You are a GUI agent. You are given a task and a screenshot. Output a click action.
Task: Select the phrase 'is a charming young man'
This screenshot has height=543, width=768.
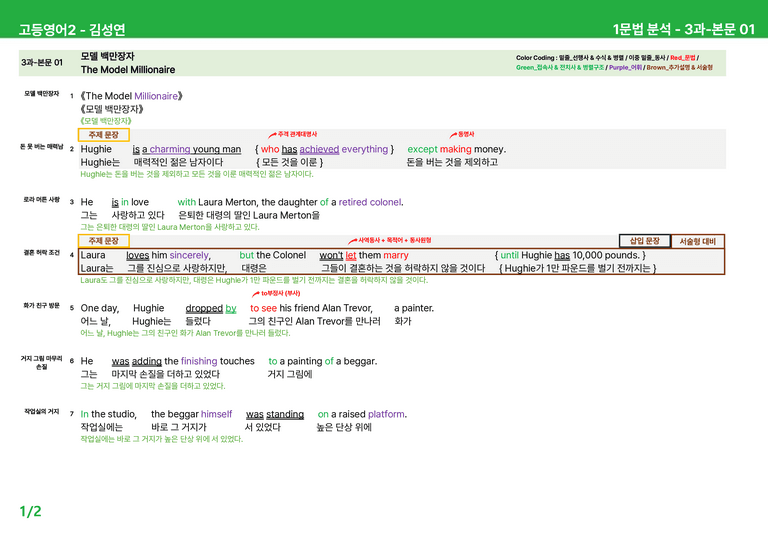pyautogui.click(x=187, y=149)
